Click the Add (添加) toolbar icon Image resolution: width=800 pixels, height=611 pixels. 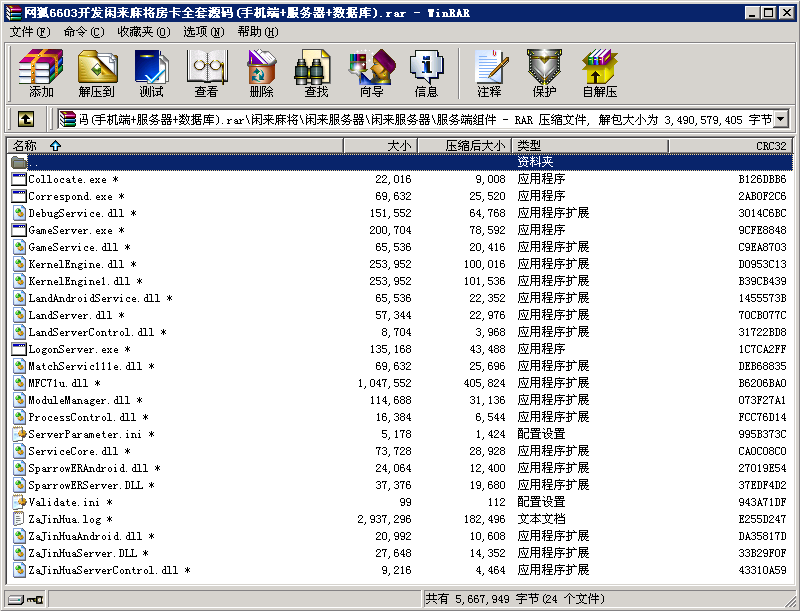tap(41, 72)
